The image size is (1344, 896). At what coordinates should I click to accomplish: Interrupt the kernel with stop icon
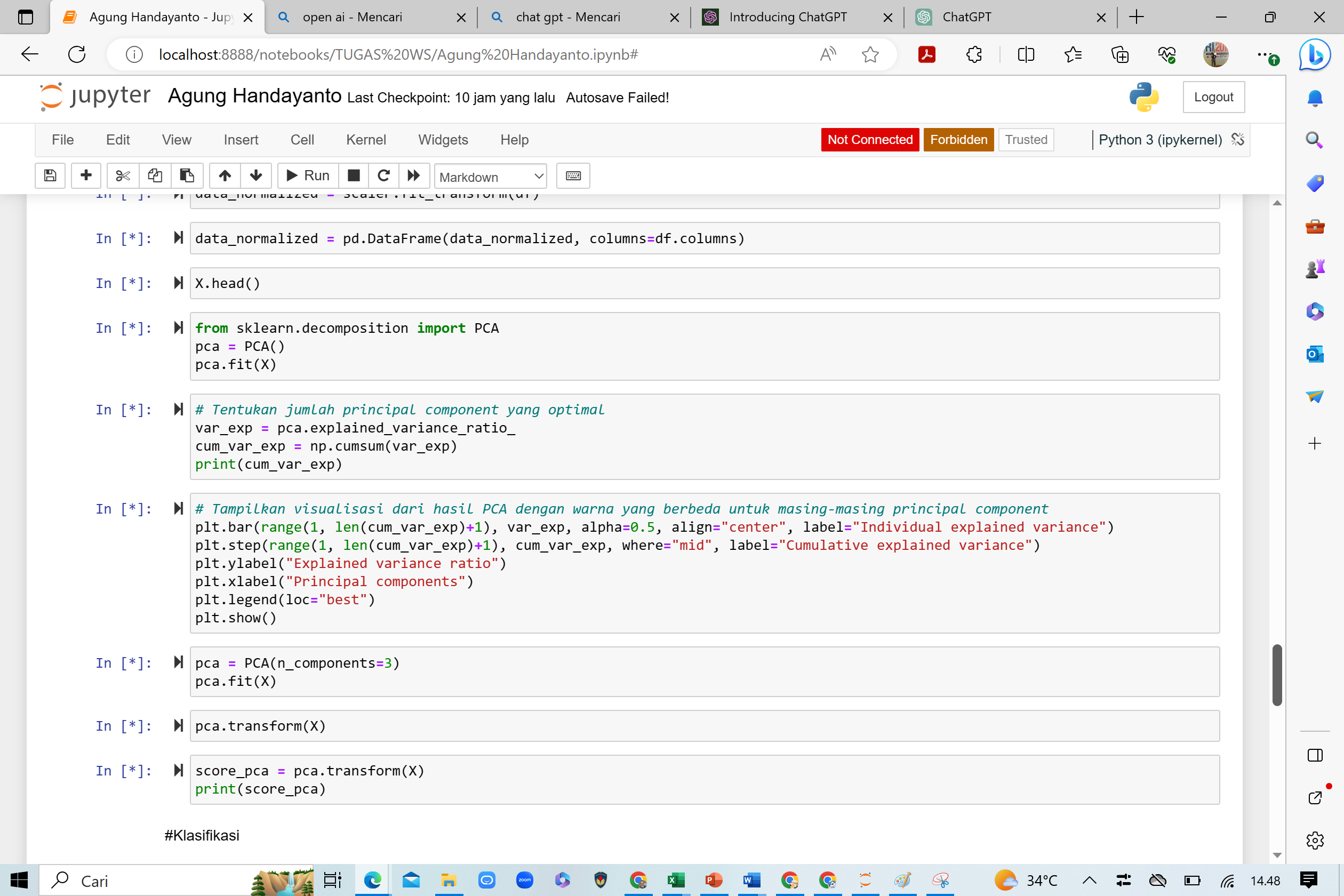click(x=354, y=175)
